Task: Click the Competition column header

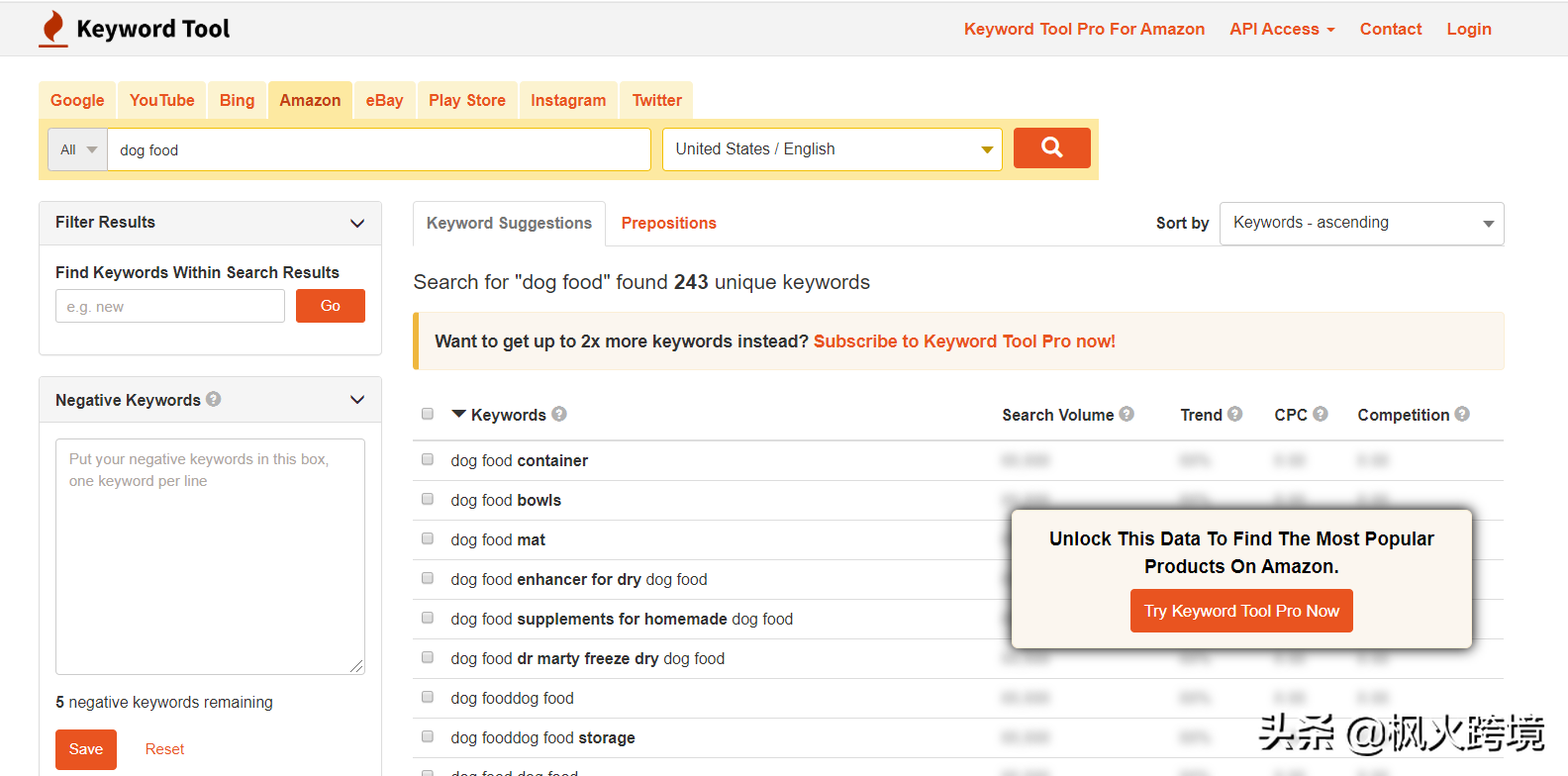Action: tap(1404, 415)
